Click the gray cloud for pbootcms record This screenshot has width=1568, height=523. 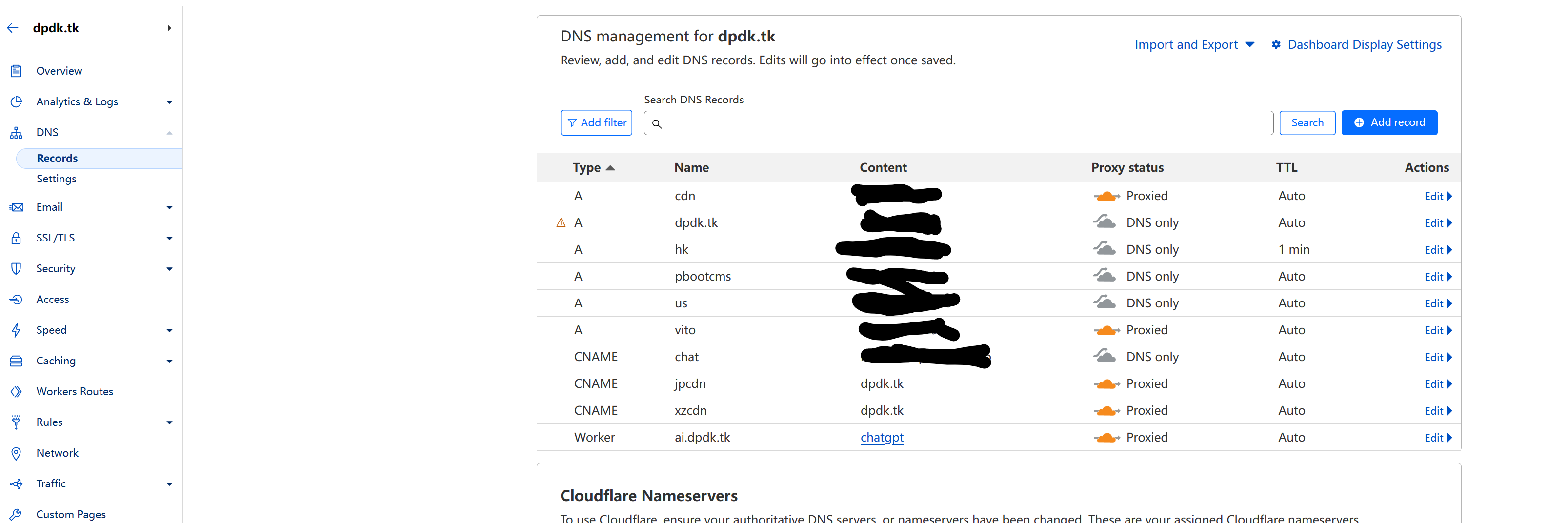click(1105, 275)
